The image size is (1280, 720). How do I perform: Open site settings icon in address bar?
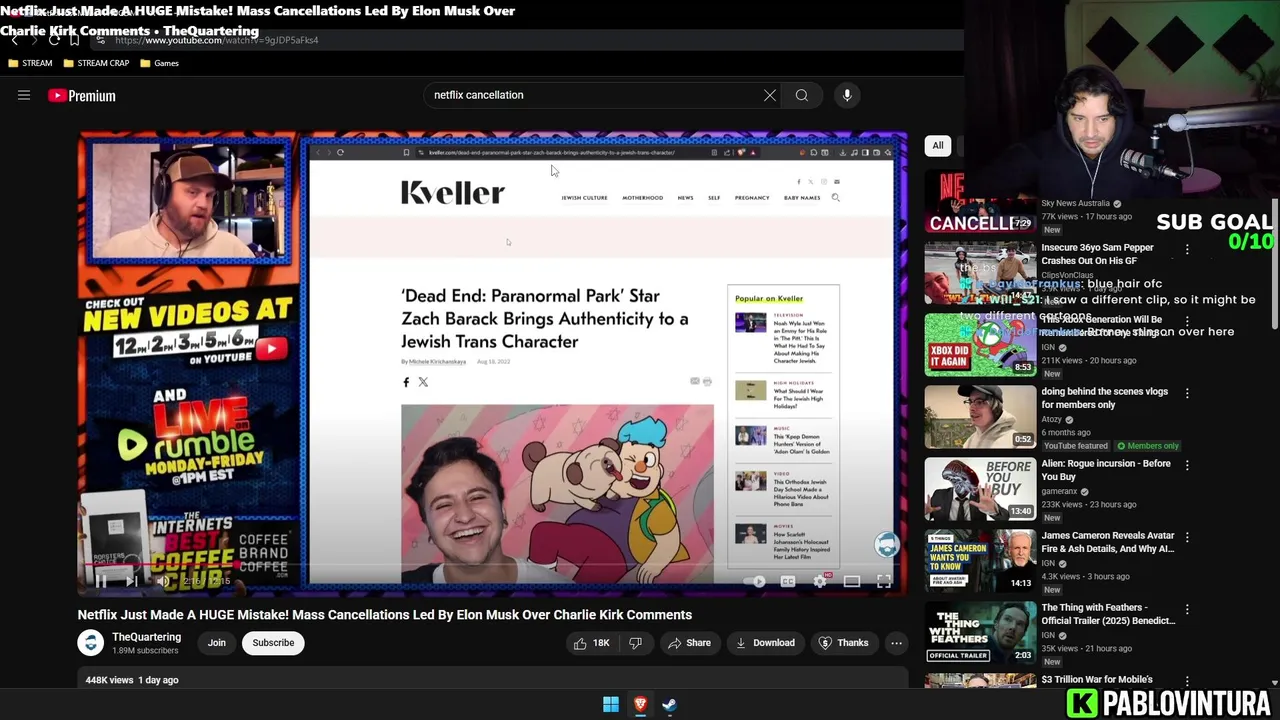tap(101, 40)
